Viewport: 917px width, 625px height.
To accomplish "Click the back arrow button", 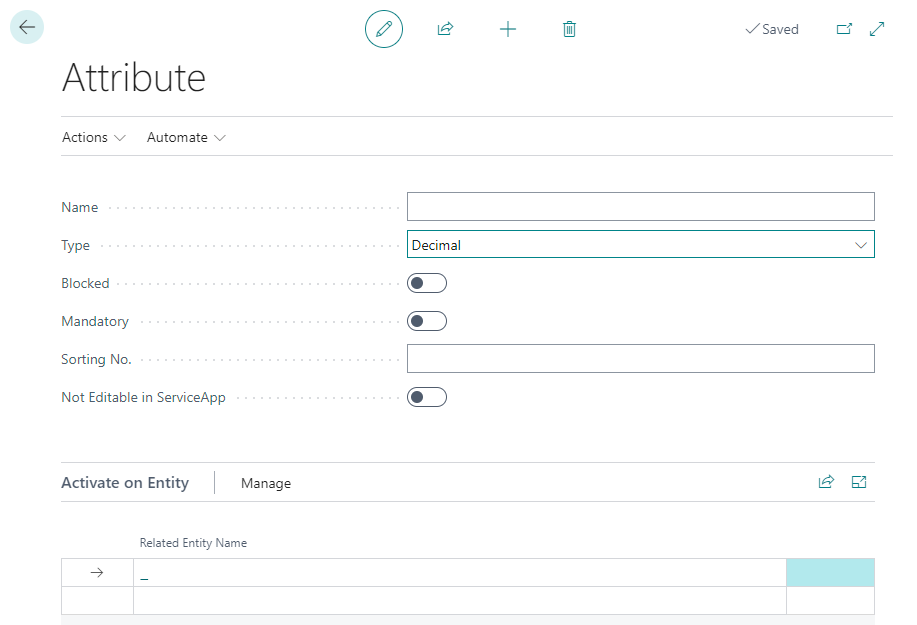I will [27, 28].
